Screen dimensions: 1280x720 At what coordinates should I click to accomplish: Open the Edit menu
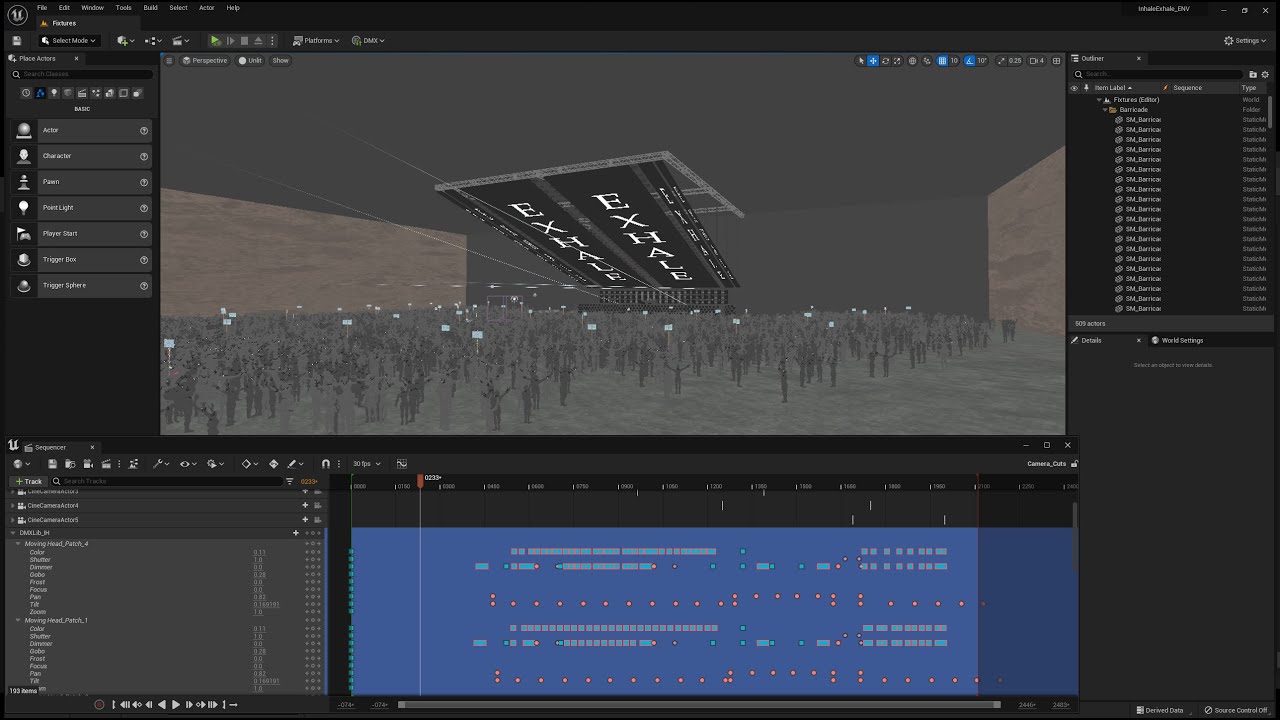point(64,8)
